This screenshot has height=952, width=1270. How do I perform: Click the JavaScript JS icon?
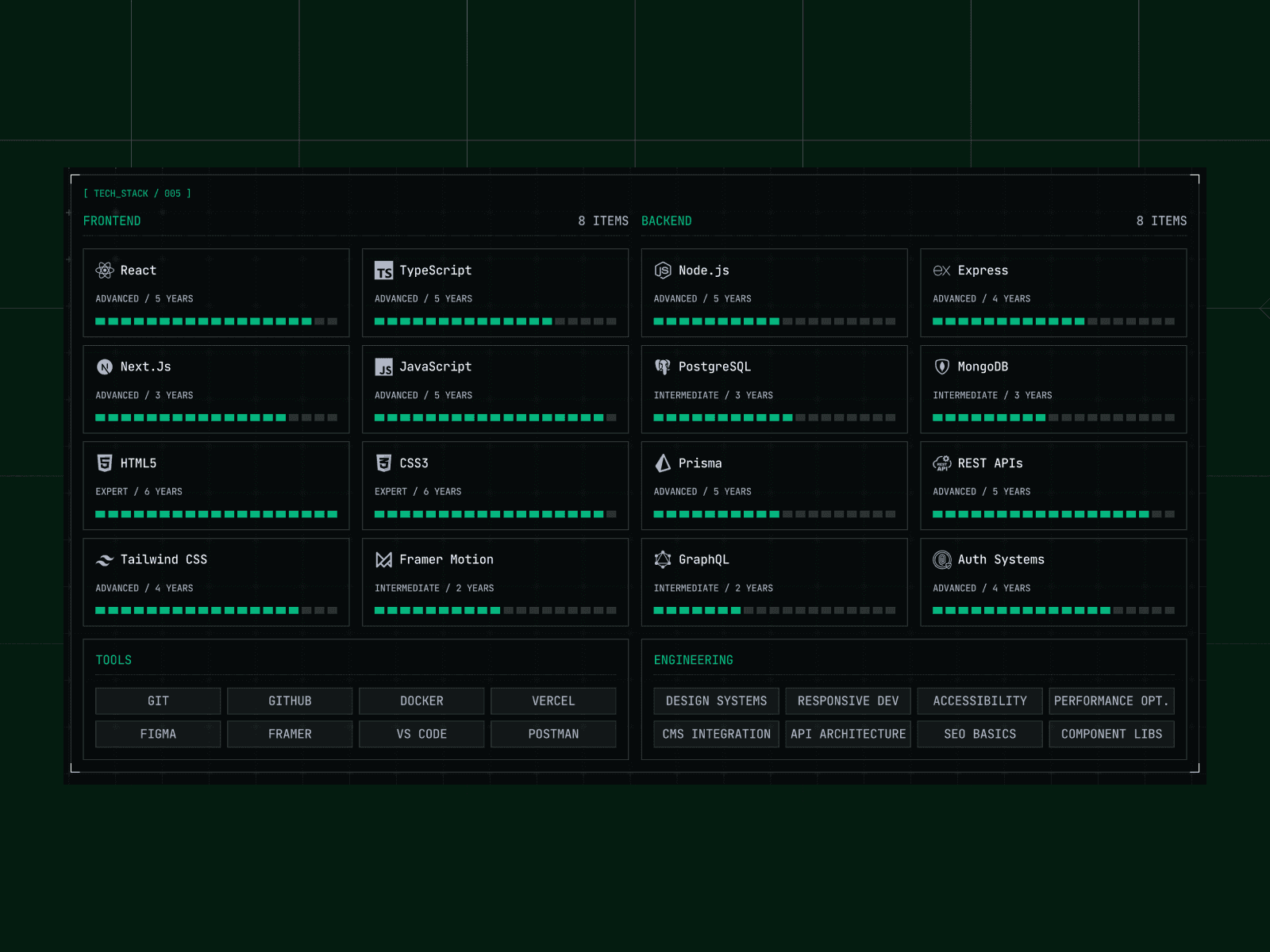(384, 367)
